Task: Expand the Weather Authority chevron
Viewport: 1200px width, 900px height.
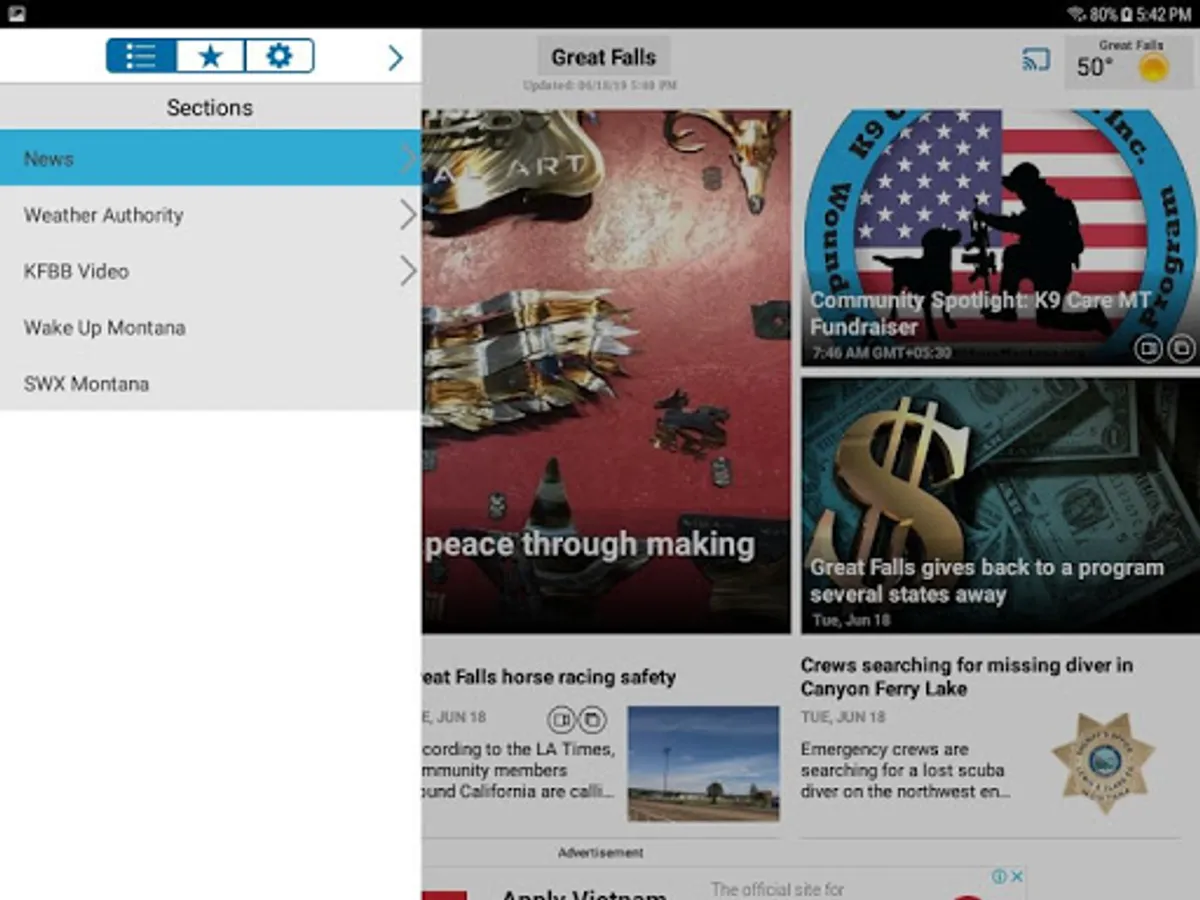Action: (408, 215)
